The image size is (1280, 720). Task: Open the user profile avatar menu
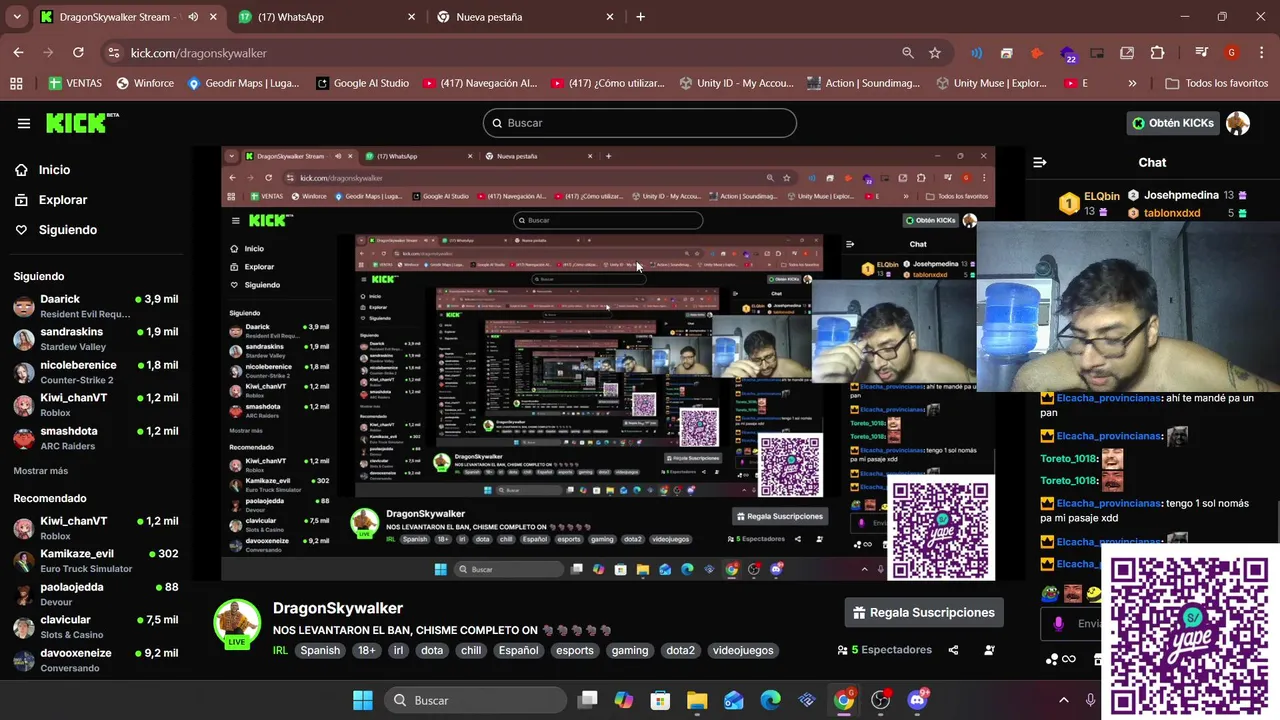1238,123
